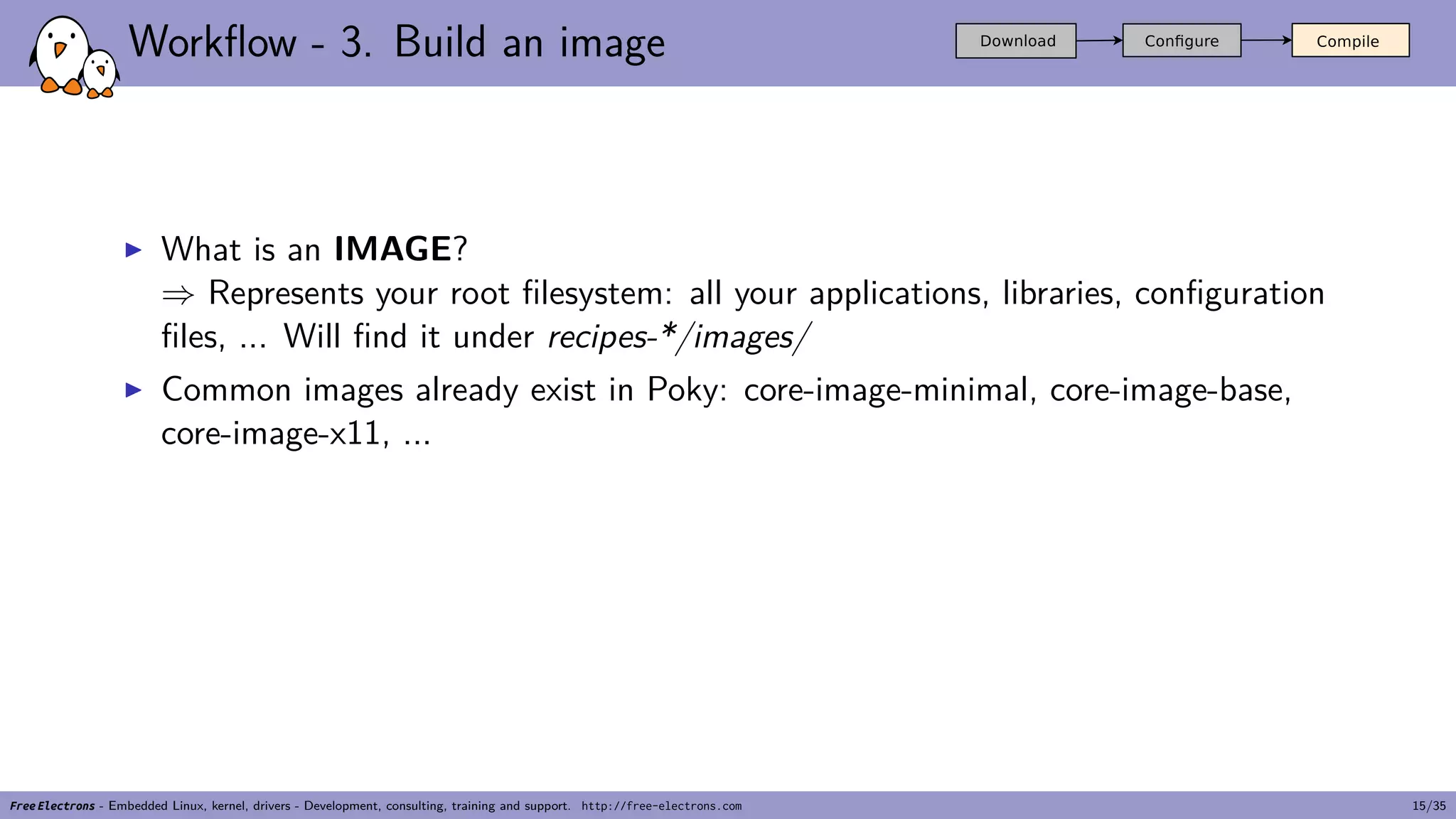Click the footer text 'Embedded Linux, kernel, drivers'
Screen dimensions: 1456x819
[199, 806]
